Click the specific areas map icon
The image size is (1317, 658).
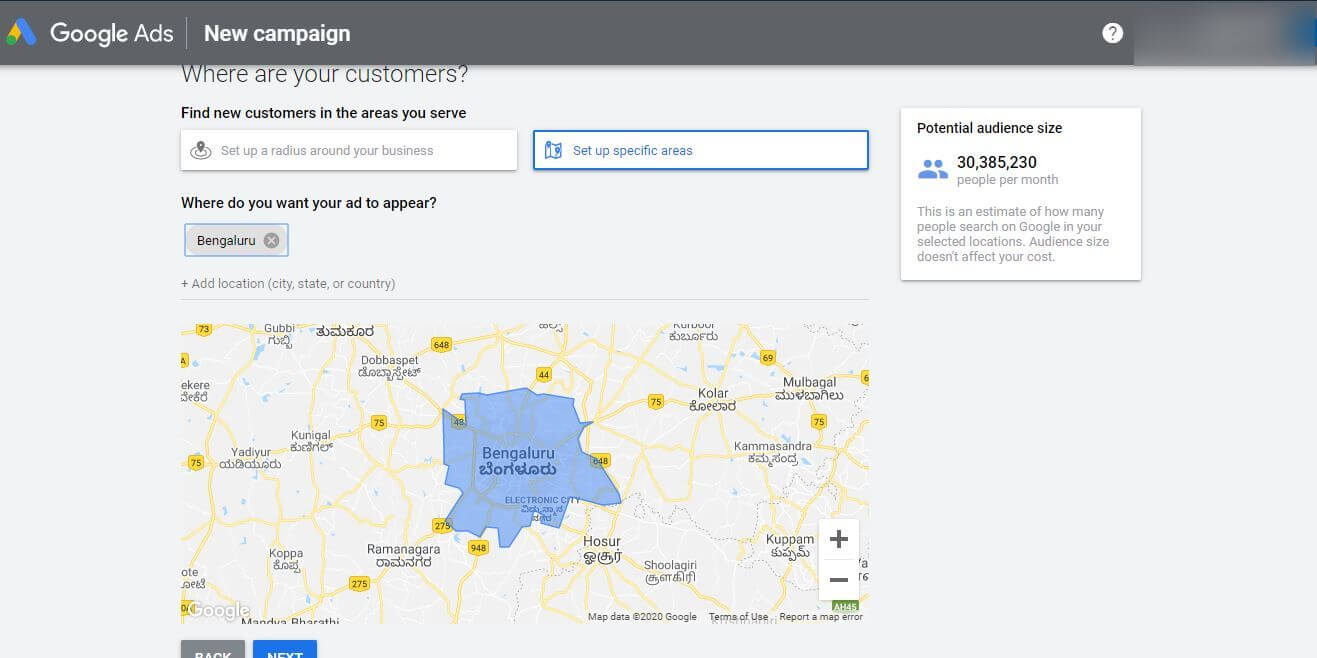pos(553,150)
